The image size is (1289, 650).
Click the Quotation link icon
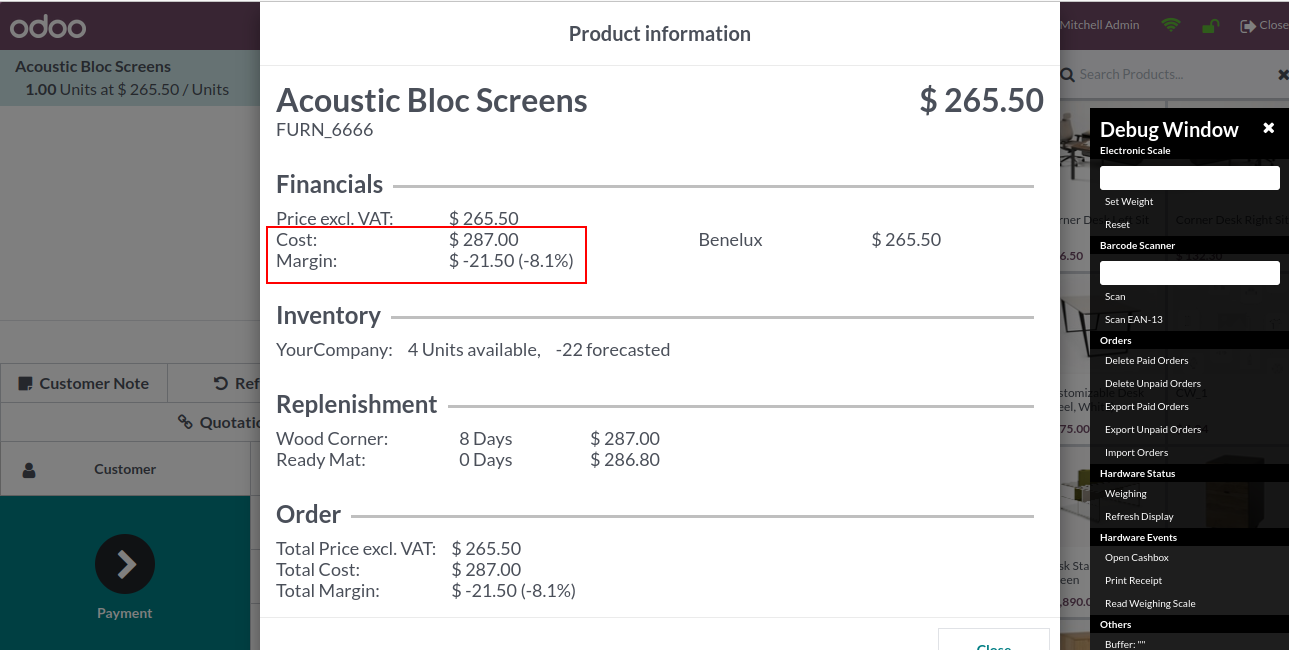click(x=185, y=422)
